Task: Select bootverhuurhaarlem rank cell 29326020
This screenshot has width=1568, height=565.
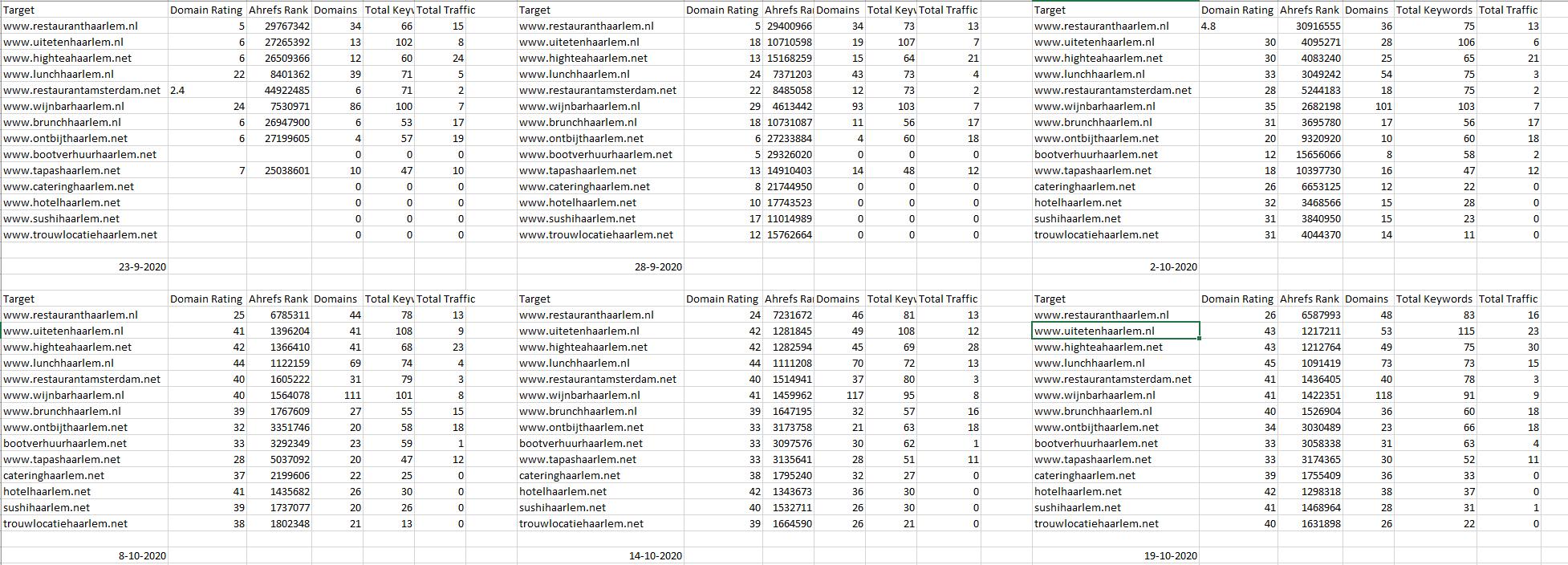Action: point(788,154)
